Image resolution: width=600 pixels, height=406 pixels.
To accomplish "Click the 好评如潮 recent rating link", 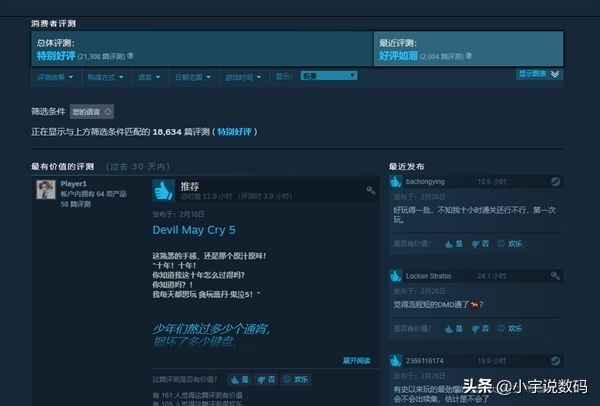I will [398, 56].
